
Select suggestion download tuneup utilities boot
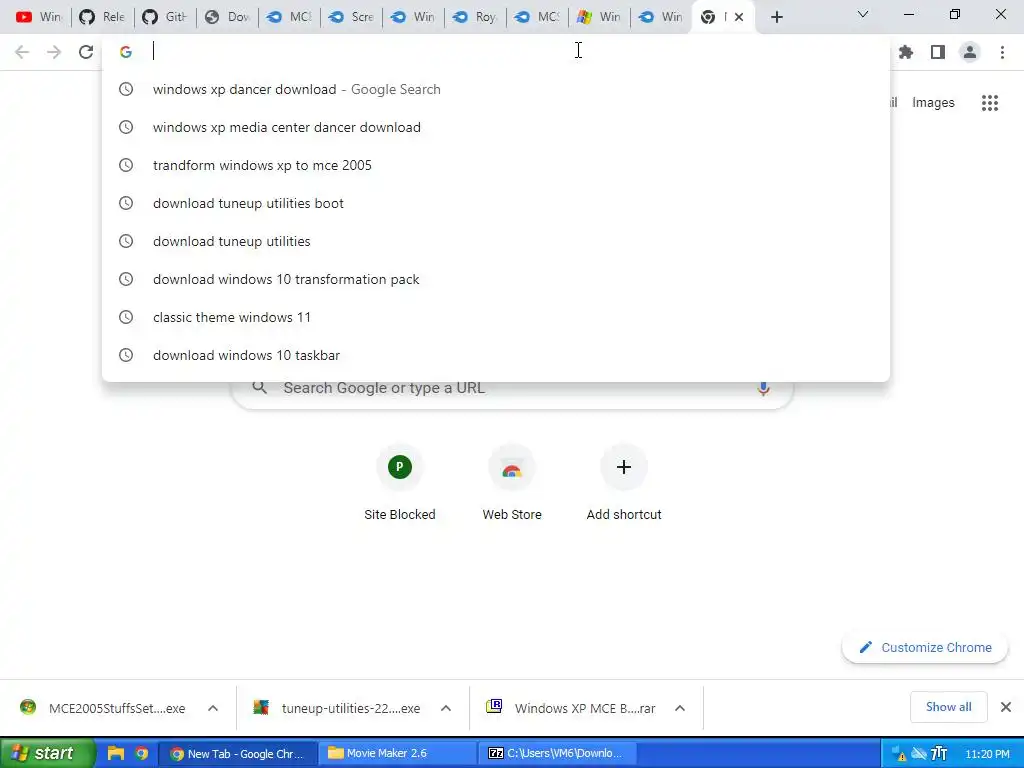[496, 203]
